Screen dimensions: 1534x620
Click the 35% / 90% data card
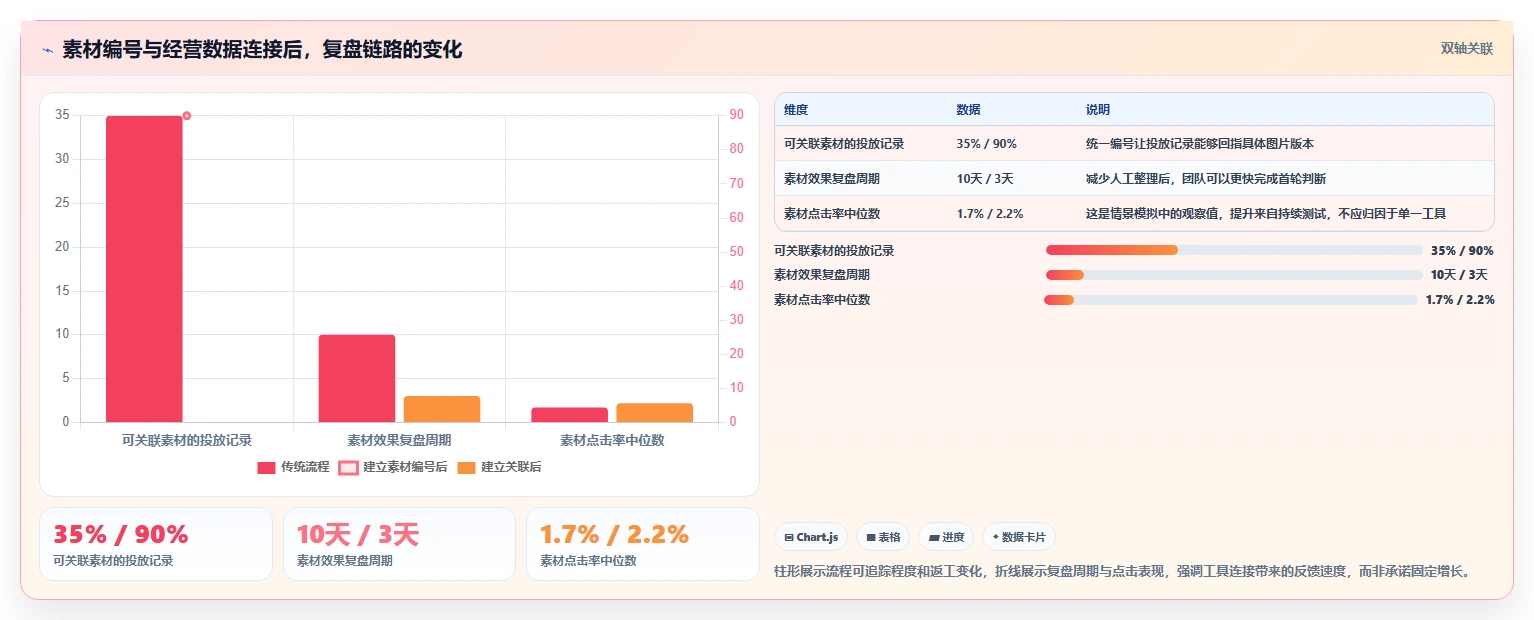point(156,544)
